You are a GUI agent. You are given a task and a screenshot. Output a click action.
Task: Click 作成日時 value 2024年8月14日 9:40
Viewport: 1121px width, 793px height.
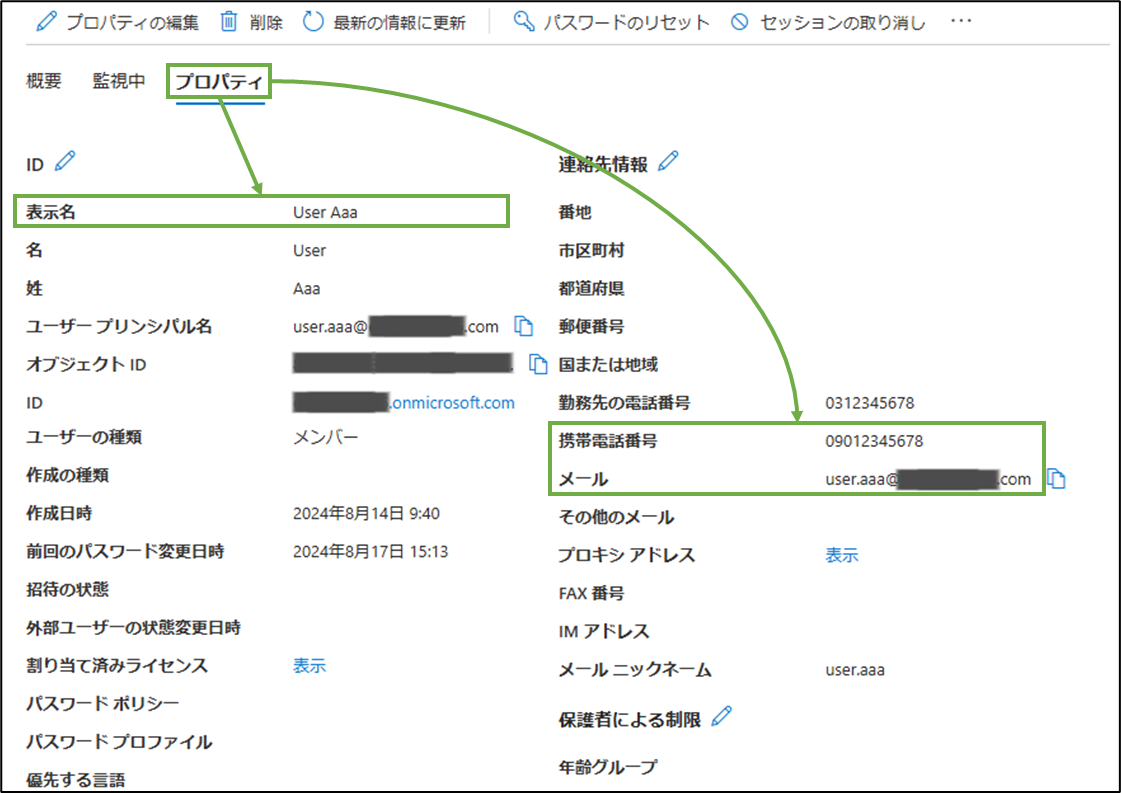coord(367,513)
